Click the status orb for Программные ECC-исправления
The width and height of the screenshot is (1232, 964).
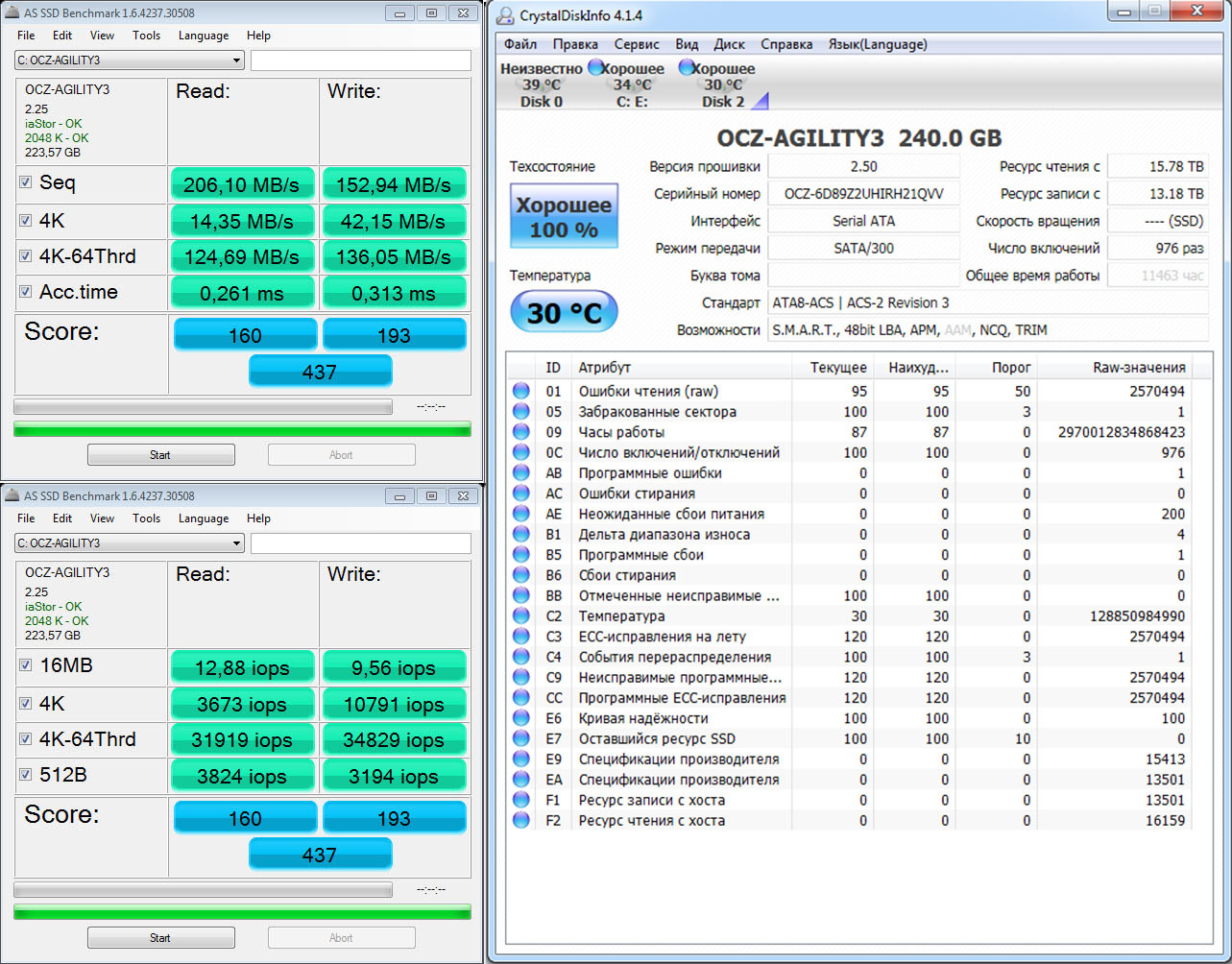tap(521, 697)
